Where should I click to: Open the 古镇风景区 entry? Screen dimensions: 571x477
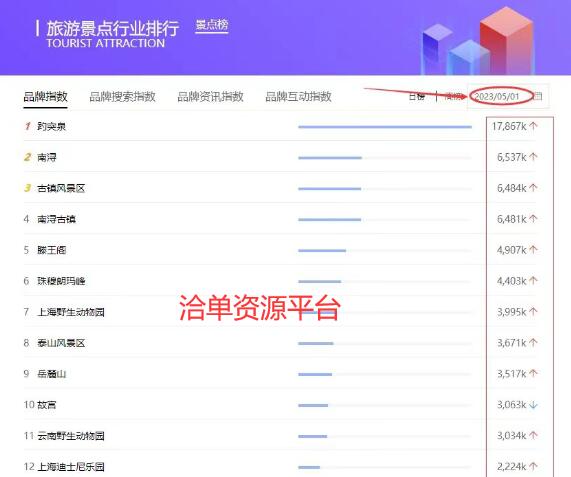tap(61, 188)
